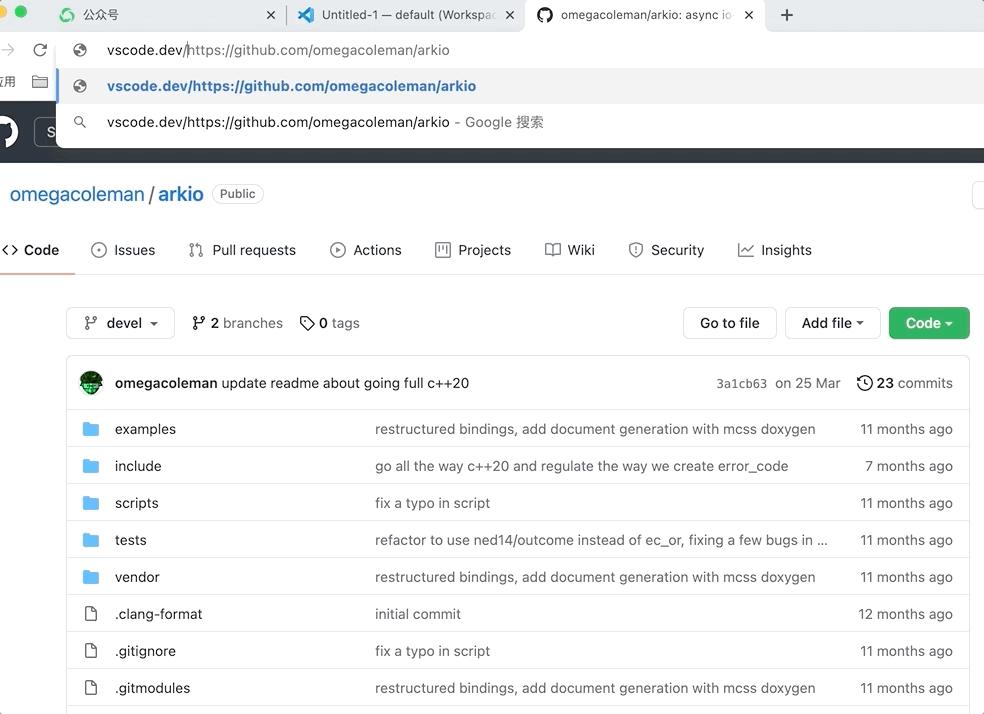Select the Google search suggestion
Viewport: 984px width, 714px height.
[325, 122]
